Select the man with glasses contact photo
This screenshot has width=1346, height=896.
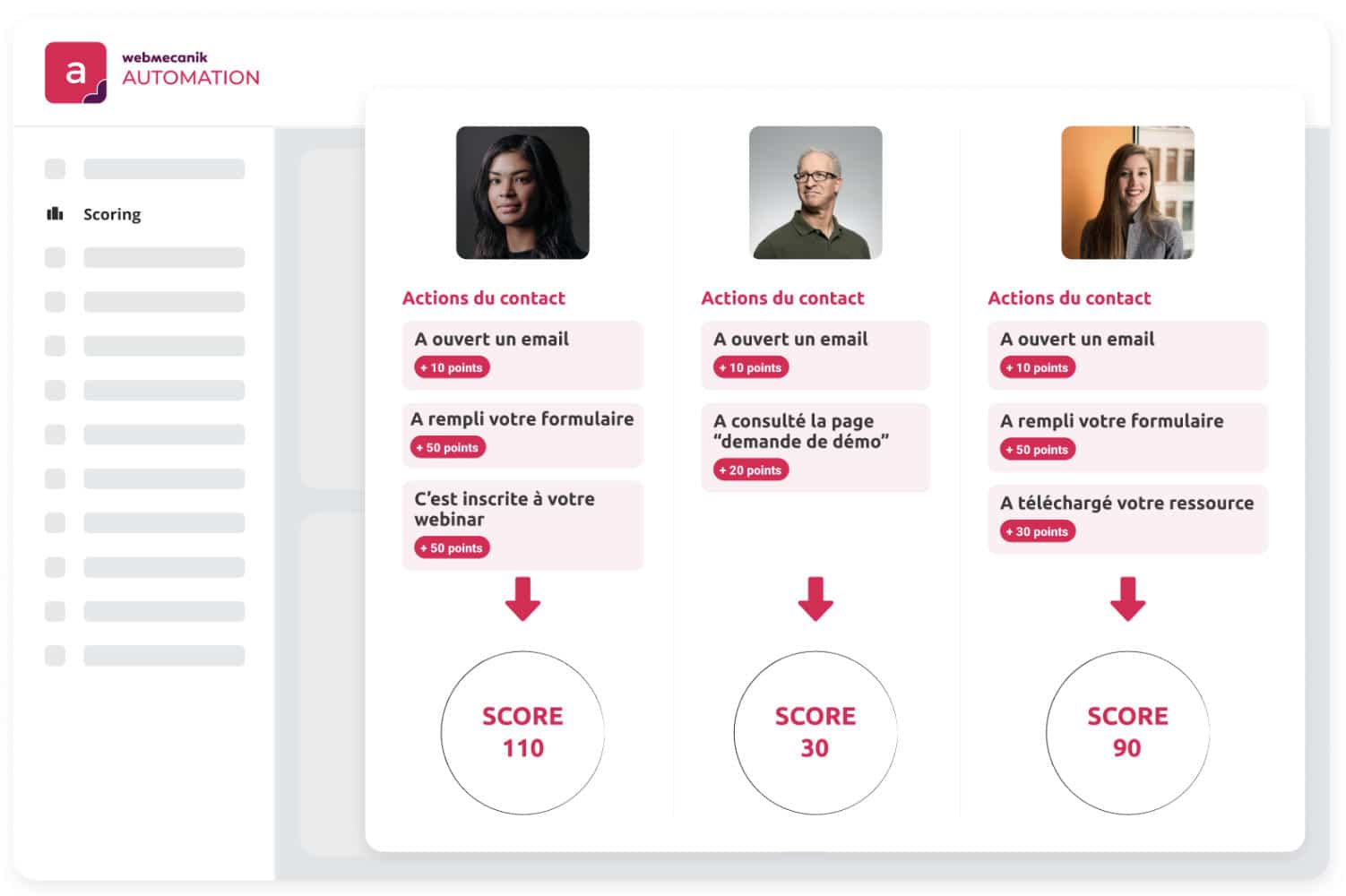(x=815, y=193)
